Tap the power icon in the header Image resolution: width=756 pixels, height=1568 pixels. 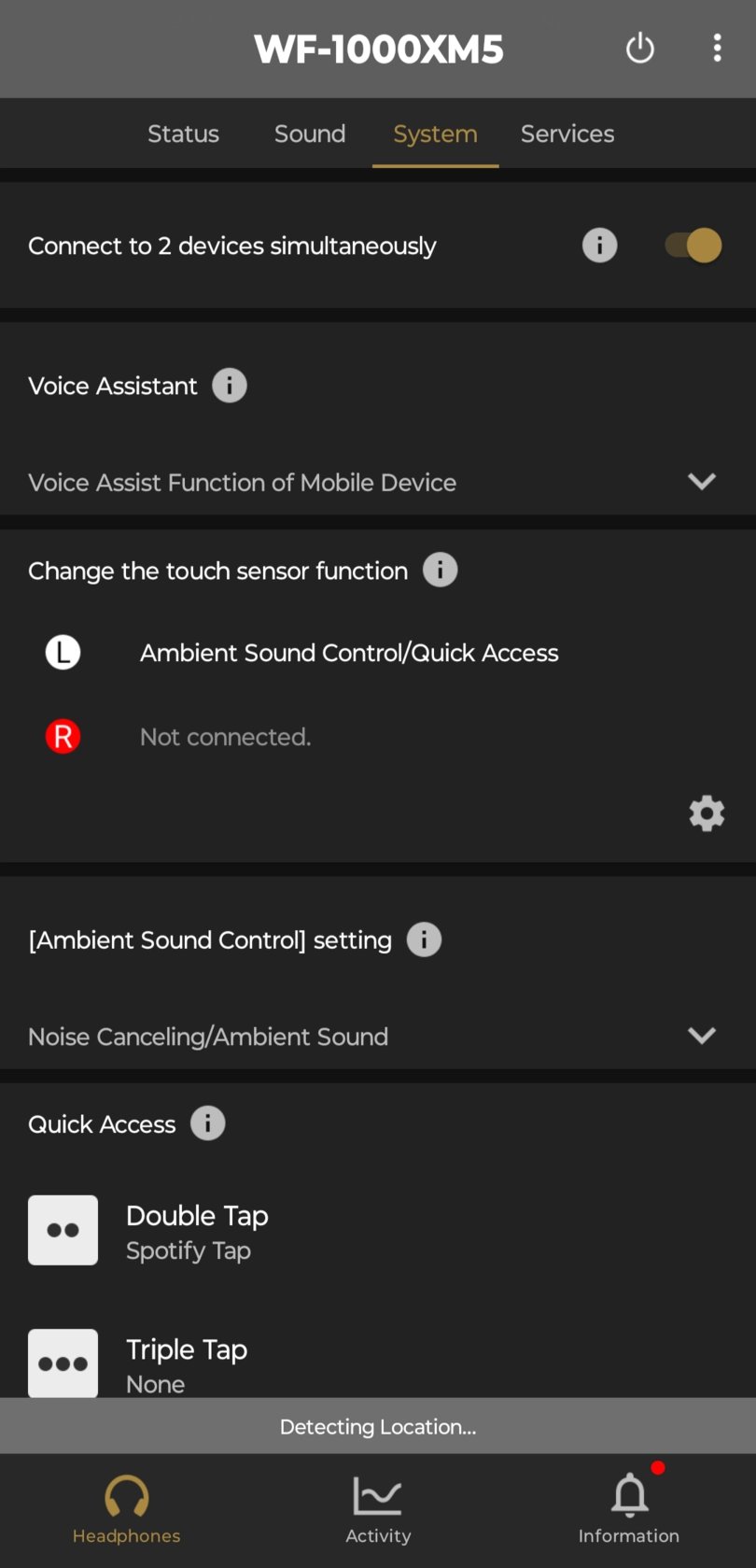coord(639,49)
